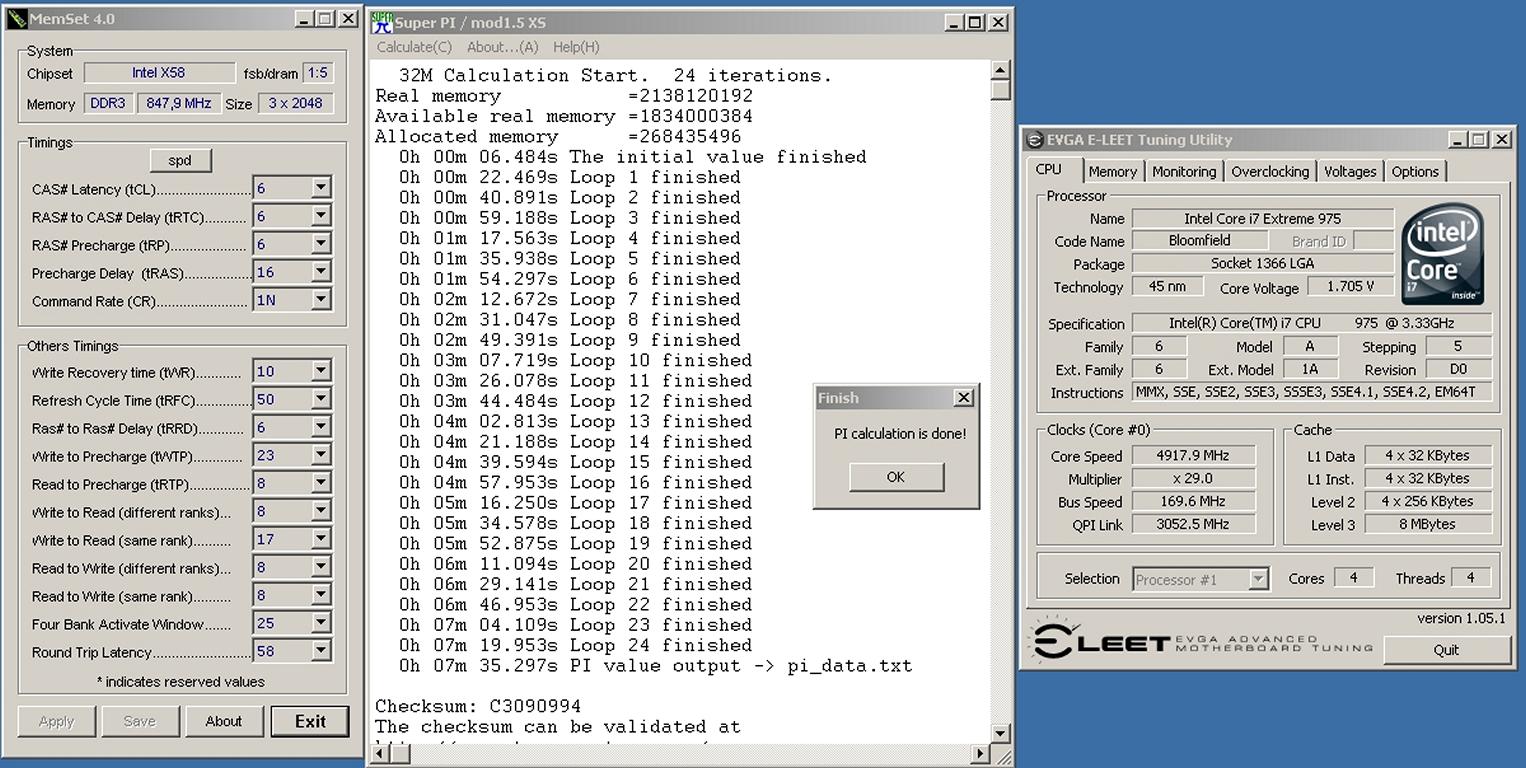This screenshot has width=1526, height=768.
Task: Open Write to Read (same rank) dropdown
Action: [x=320, y=539]
